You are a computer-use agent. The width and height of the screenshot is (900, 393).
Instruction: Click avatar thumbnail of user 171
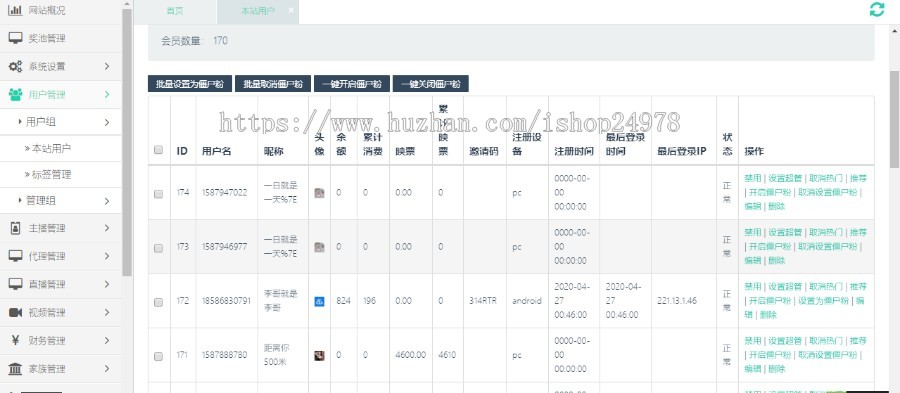[x=319, y=355]
